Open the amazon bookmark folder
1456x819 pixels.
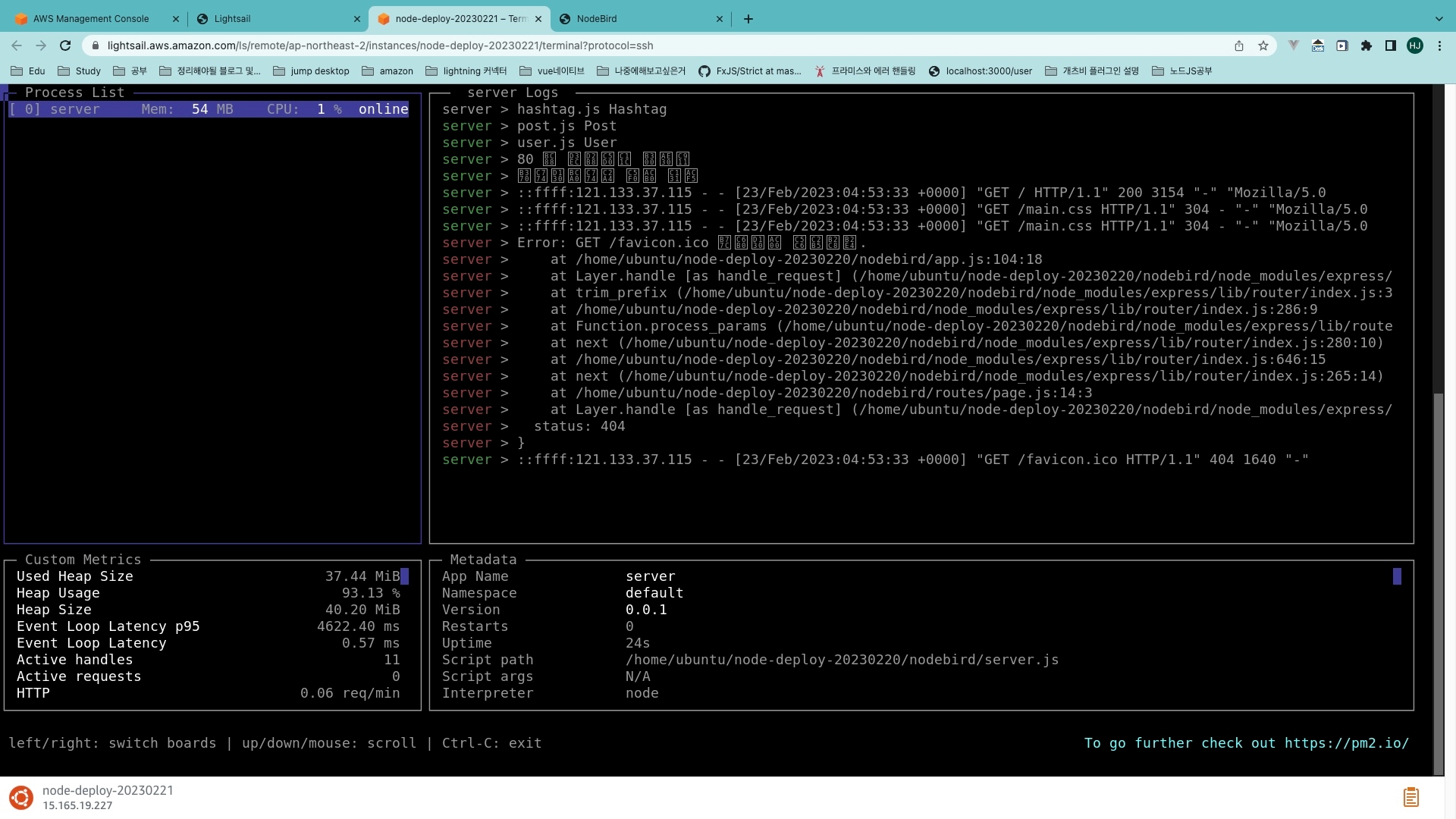(x=388, y=71)
